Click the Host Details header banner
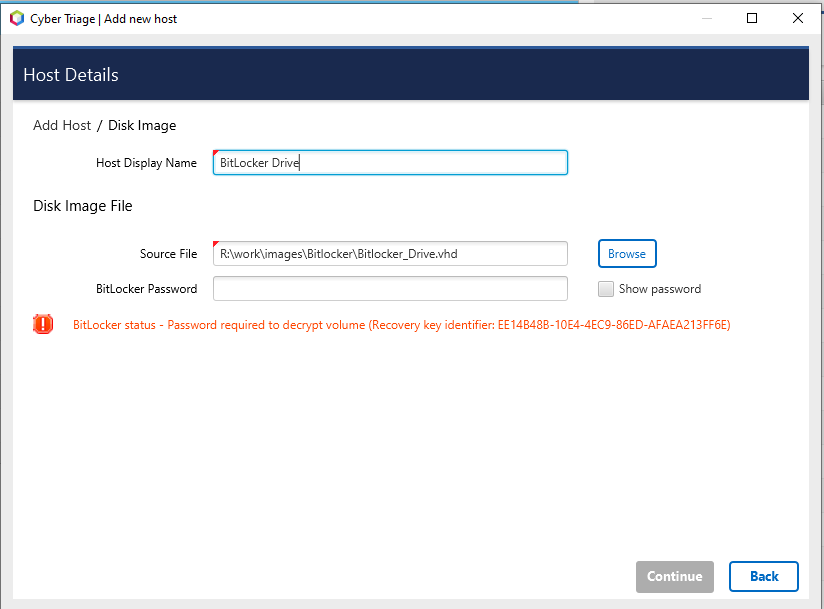Screen dimensions: 824x609 click(70, 74)
